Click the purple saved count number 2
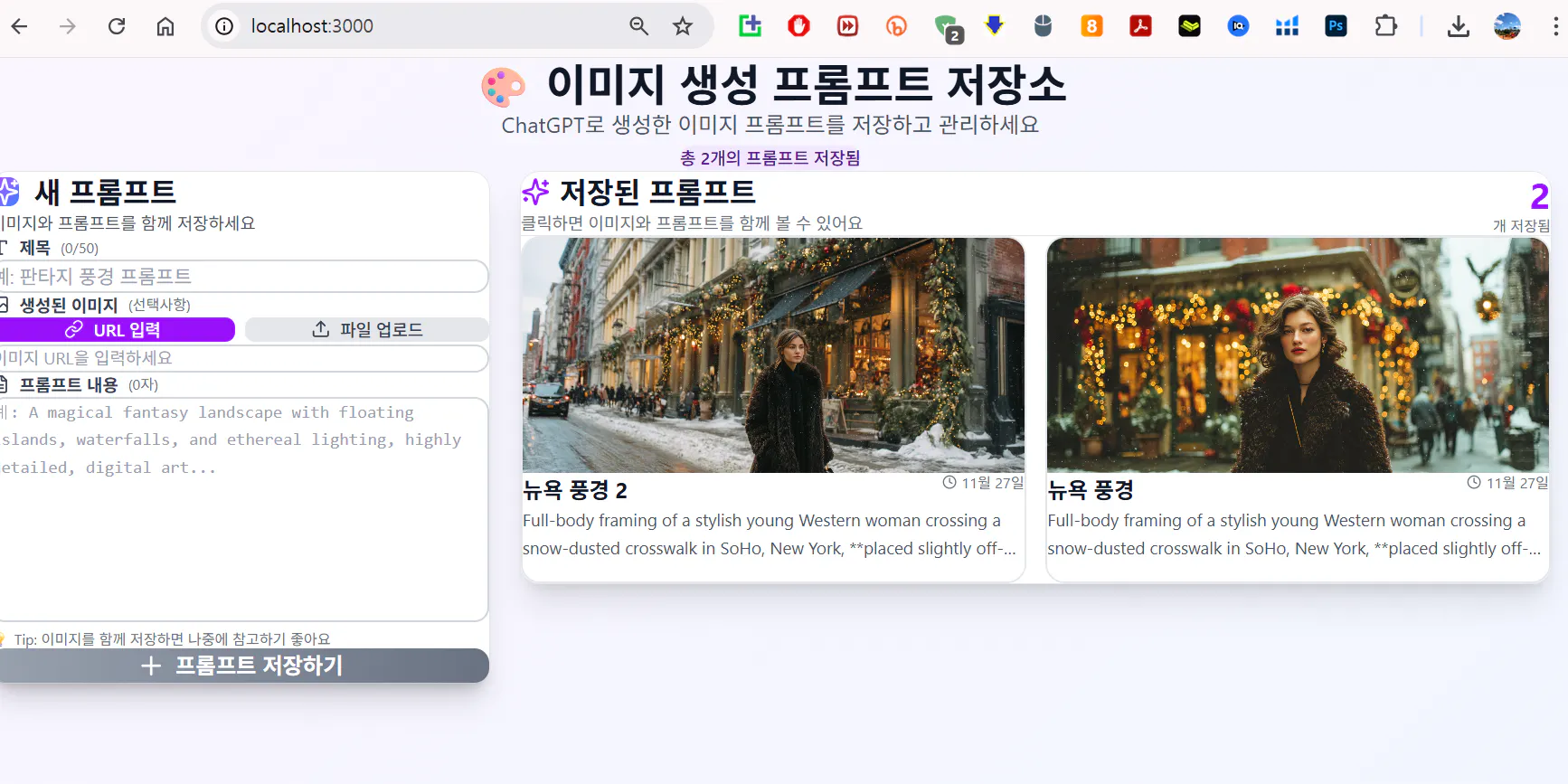Viewport: 1568px width, 784px height. tap(1540, 196)
